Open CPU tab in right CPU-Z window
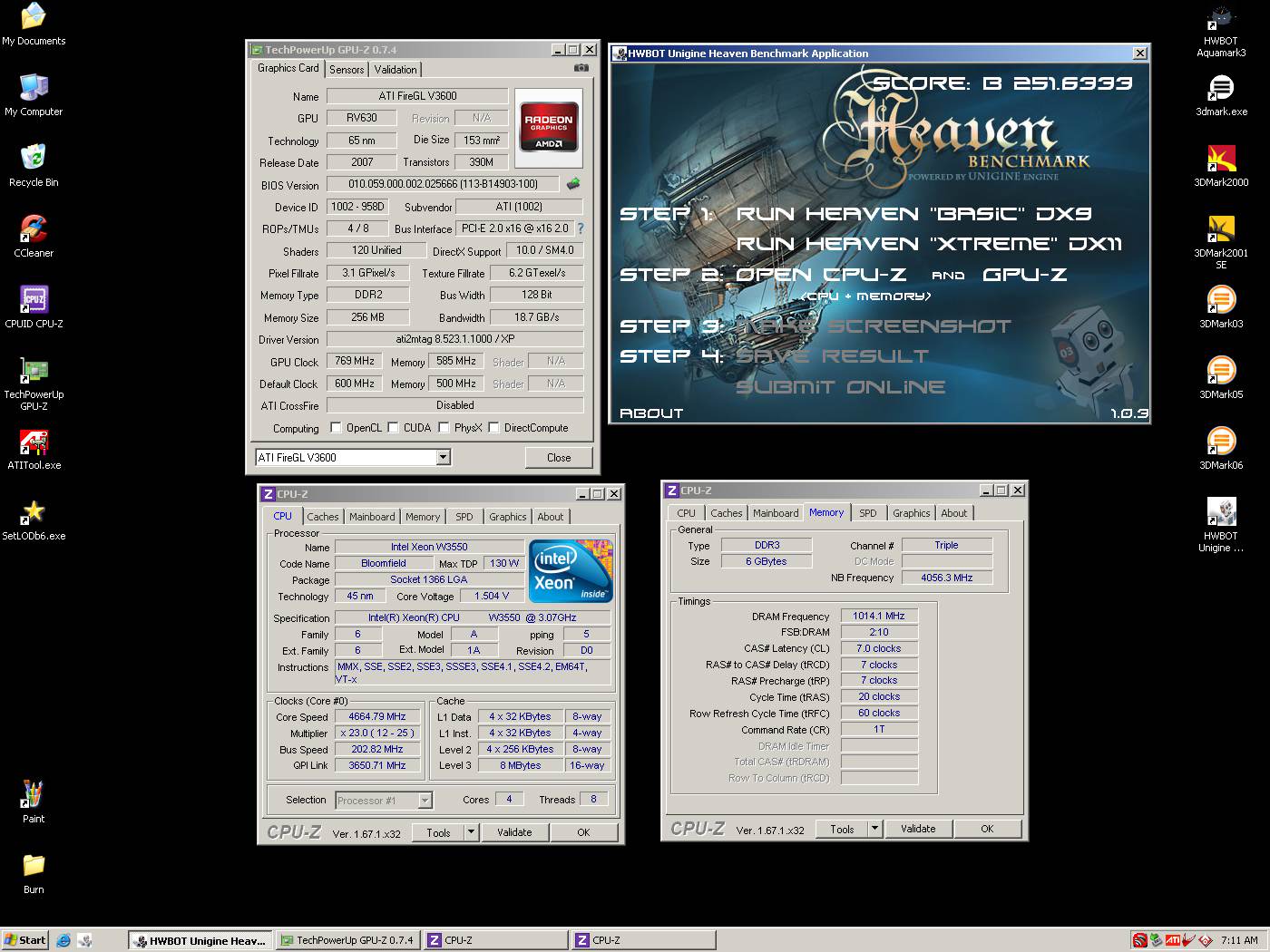1270x952 pixels. pos(686,513)
